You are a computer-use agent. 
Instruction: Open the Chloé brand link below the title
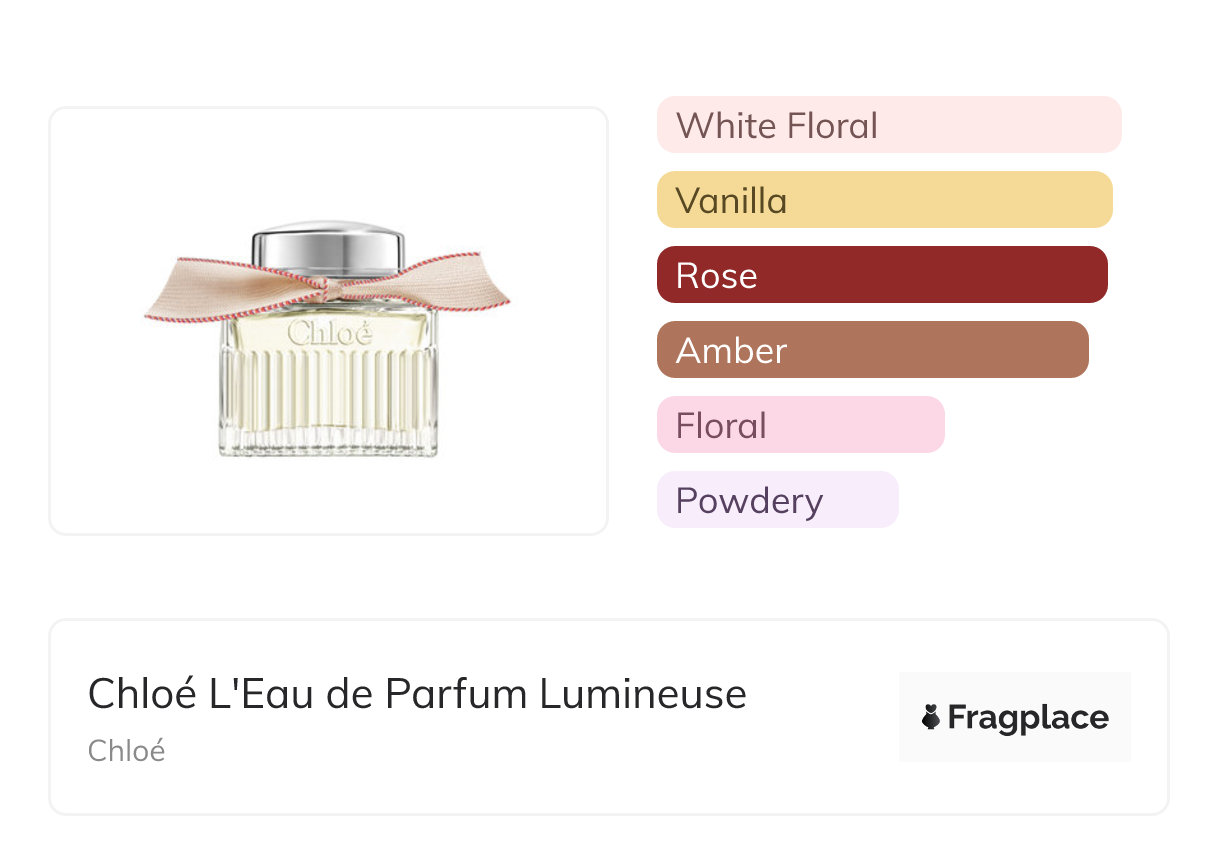pos(126,750)
